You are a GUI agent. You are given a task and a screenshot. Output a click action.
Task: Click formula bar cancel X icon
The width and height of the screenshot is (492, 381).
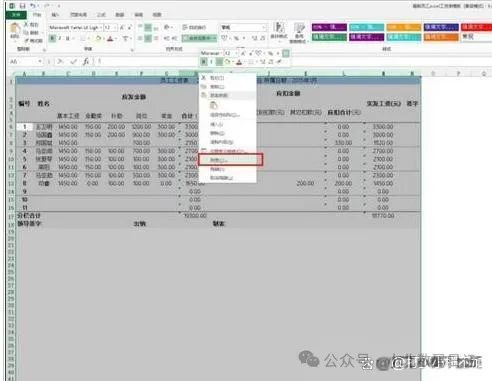click(60, 61)
